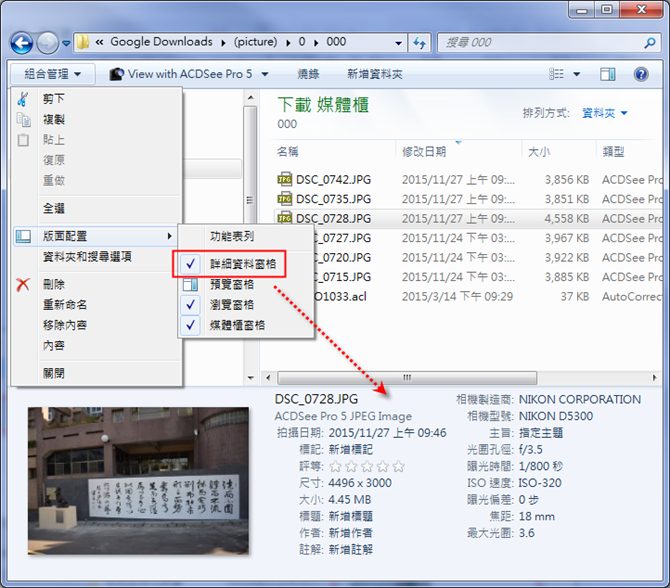
Task: Click 新增標記 to add a tag
Action: 350,450
